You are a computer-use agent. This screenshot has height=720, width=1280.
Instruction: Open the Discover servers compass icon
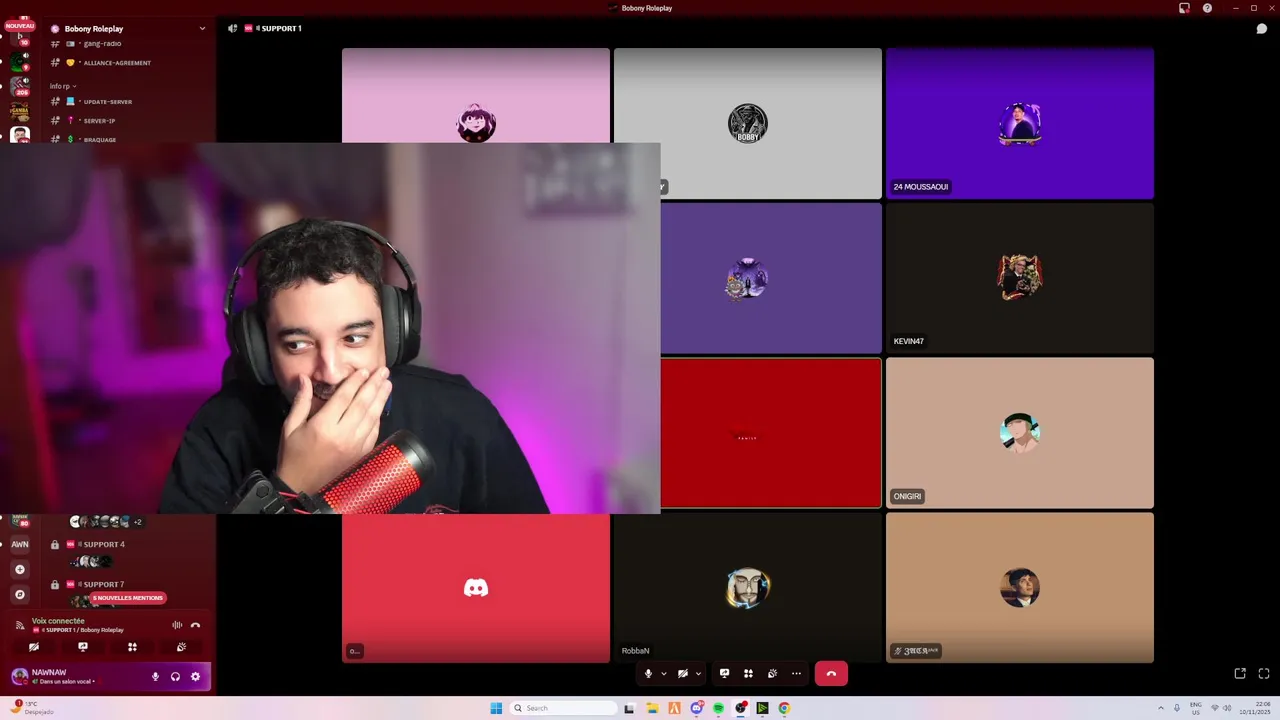point(19,594)
